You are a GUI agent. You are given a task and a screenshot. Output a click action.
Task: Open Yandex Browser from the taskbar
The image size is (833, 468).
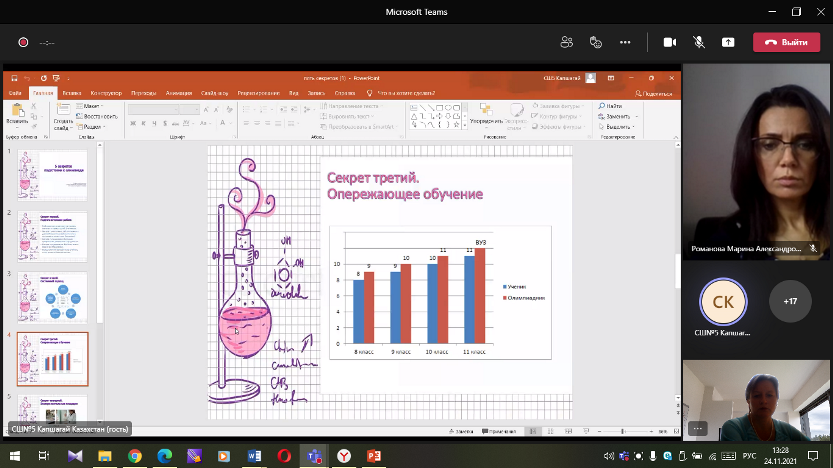click(343, 455)
